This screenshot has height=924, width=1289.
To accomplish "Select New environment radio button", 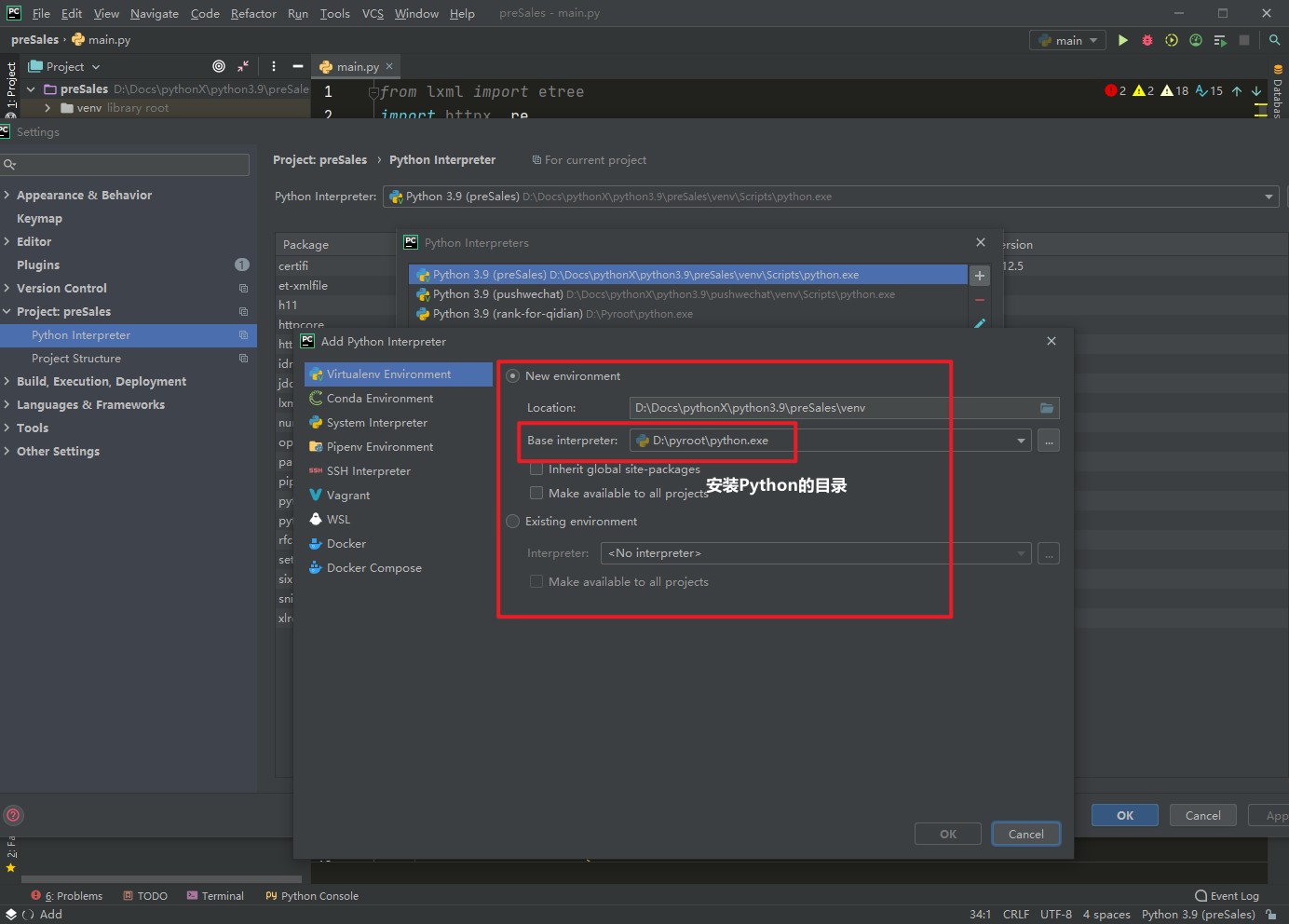I will pos(512,376).
